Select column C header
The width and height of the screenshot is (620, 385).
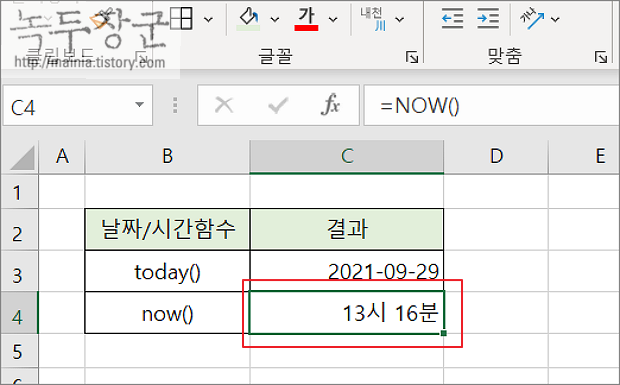[x=347, y=157]
